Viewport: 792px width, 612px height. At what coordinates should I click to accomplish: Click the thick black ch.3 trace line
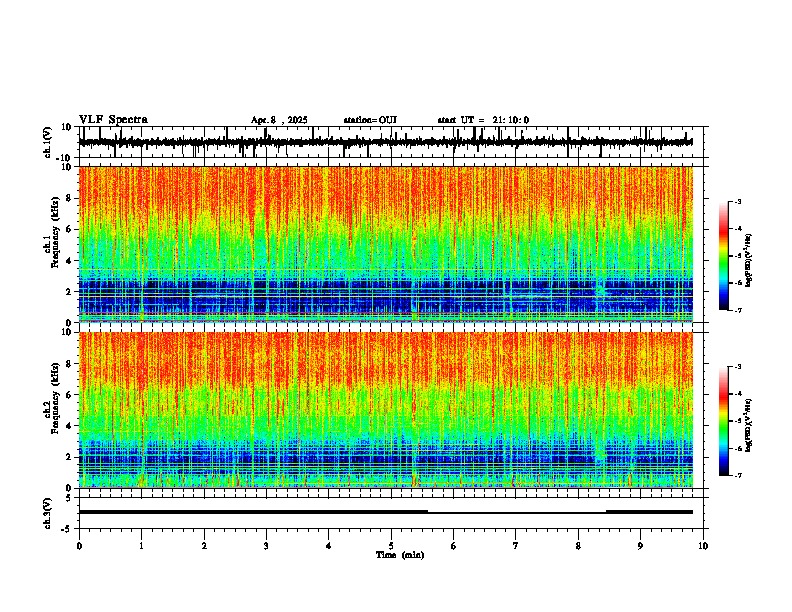pos(386,512)
